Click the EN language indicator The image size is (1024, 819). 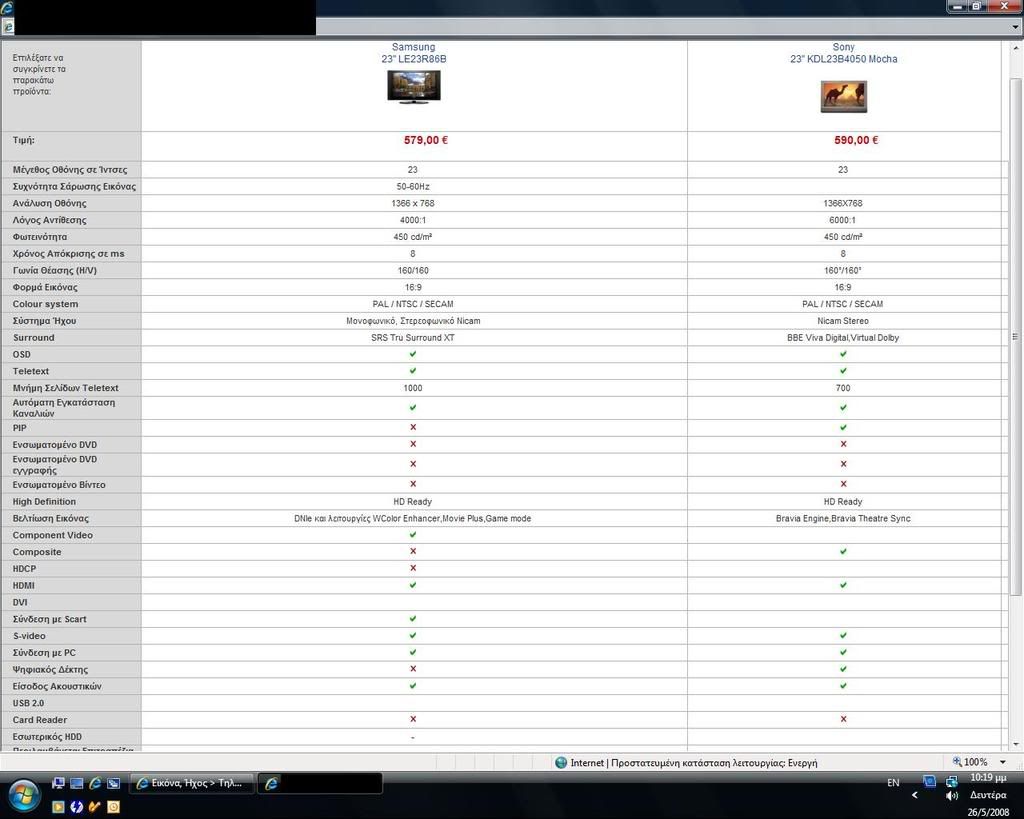(893, 782)
